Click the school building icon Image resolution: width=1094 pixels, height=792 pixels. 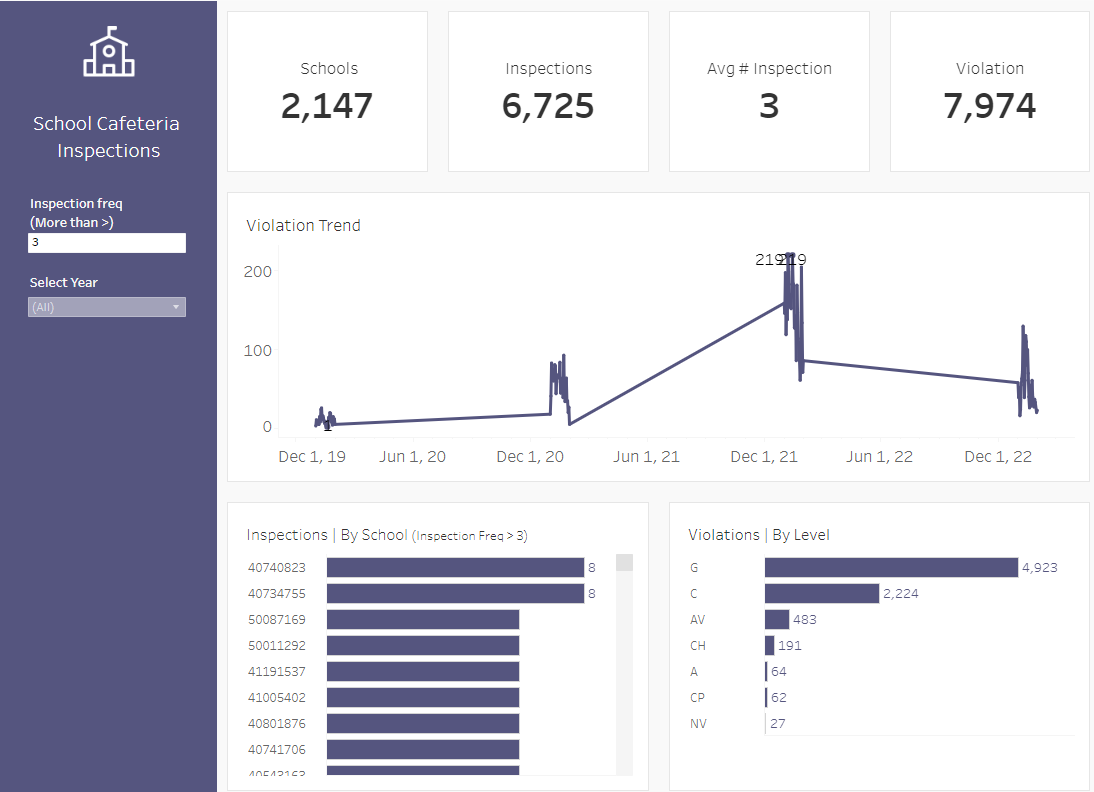[109, 52]
